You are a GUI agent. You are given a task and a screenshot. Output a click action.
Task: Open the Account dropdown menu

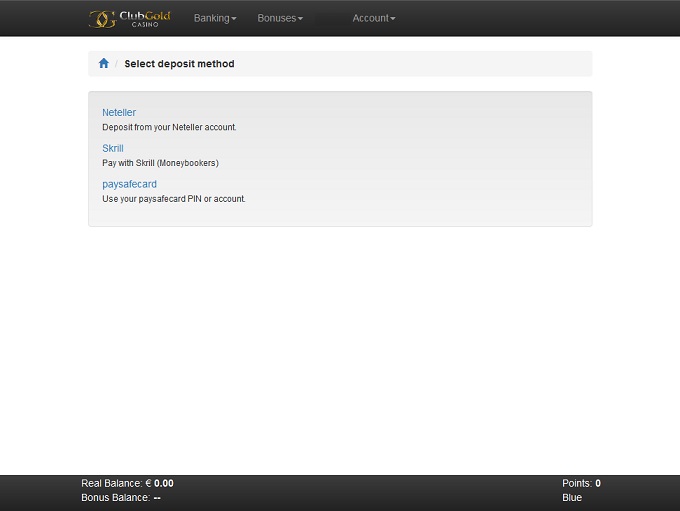pos(374,18)
